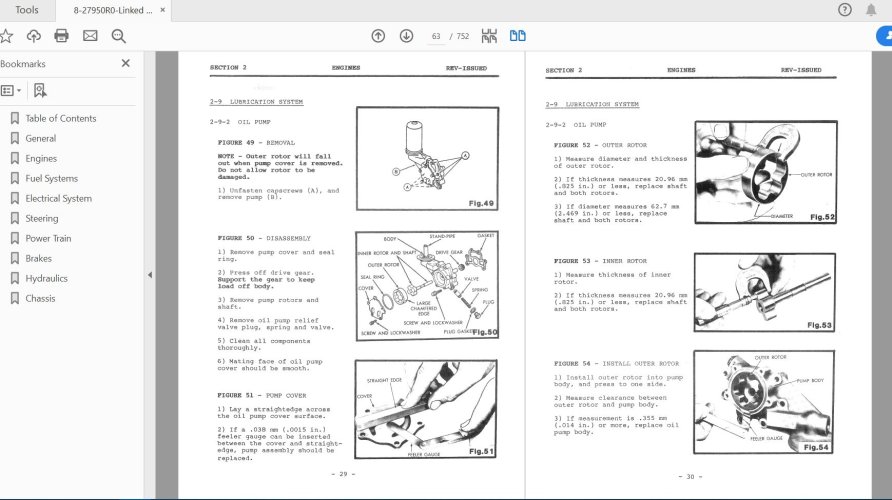Close the 8-27950R0-Linked document tab
This screenshot has height=500, width=892.
tap(163, 10)
